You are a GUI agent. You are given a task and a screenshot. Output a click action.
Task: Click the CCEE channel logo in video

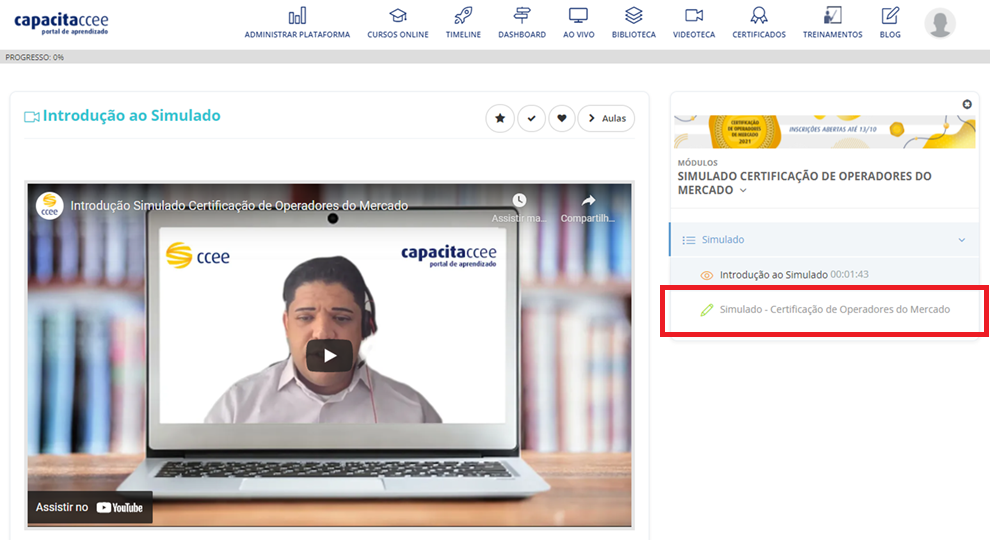tap(49, 205)
